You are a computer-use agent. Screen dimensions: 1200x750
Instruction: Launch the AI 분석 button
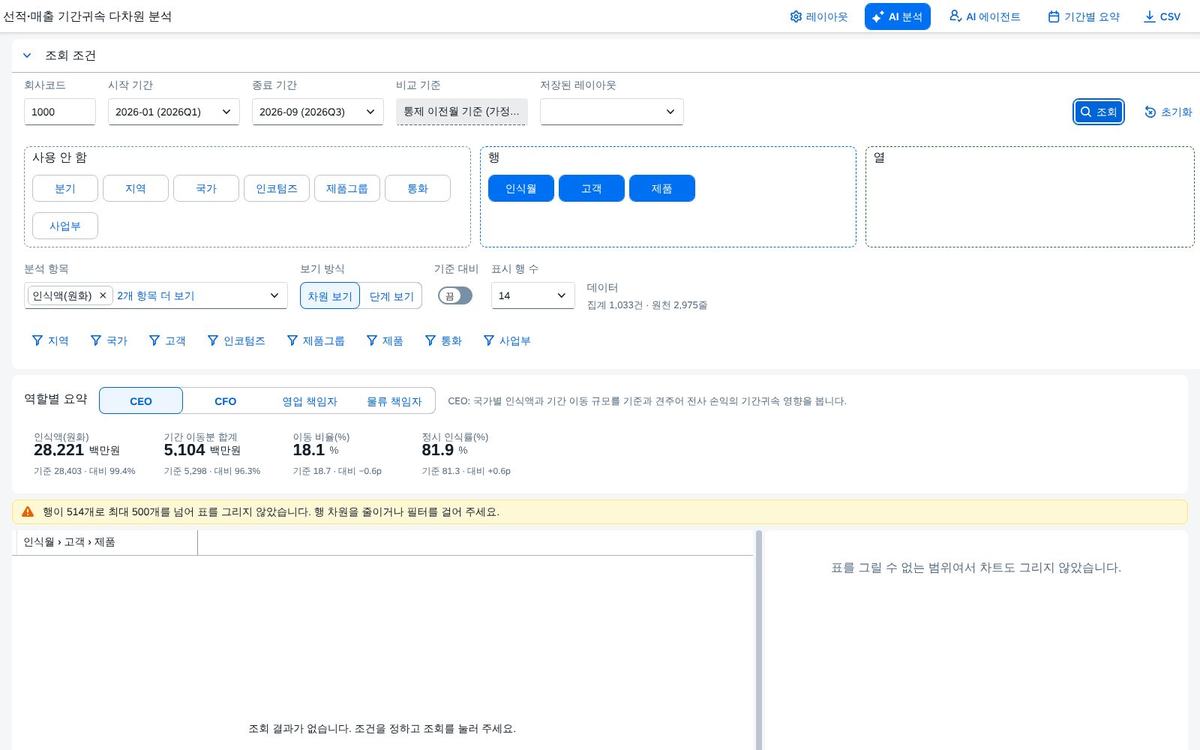[x=897, y=17]
